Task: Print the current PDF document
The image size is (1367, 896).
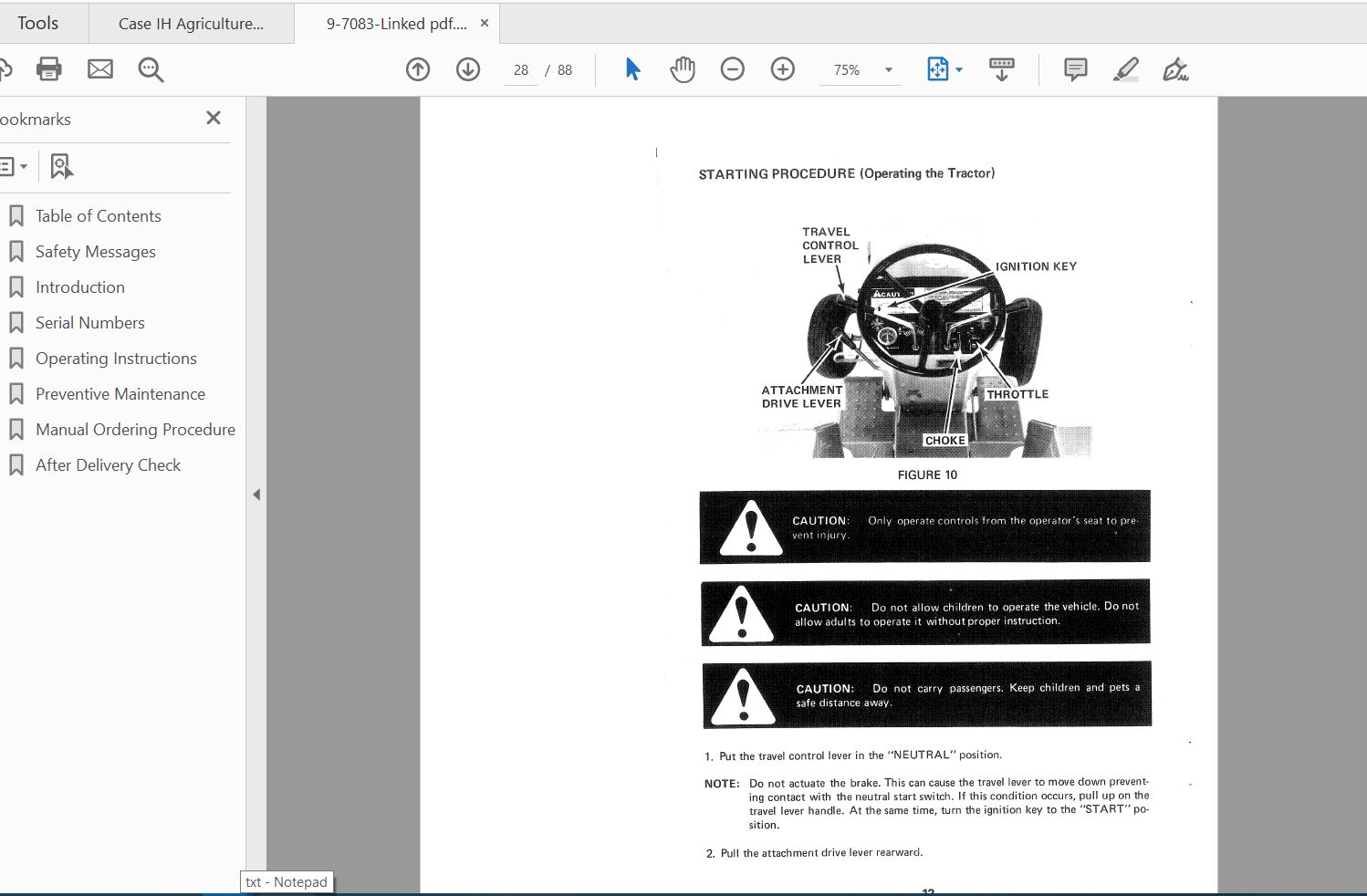Action: (48, 68)
